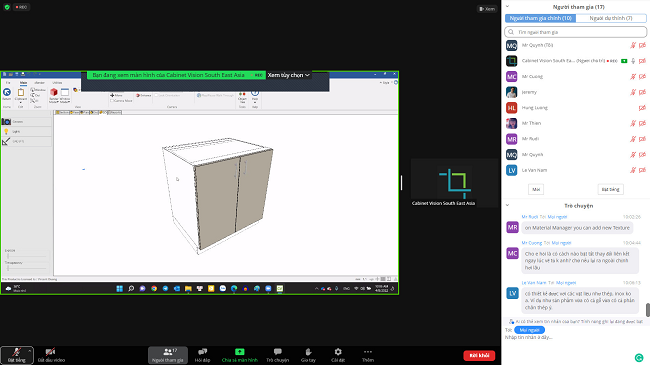Open the Thêm more options menu
Viewport: 650px width, 365px height.
pyautogui.click(x=368, y=352)
